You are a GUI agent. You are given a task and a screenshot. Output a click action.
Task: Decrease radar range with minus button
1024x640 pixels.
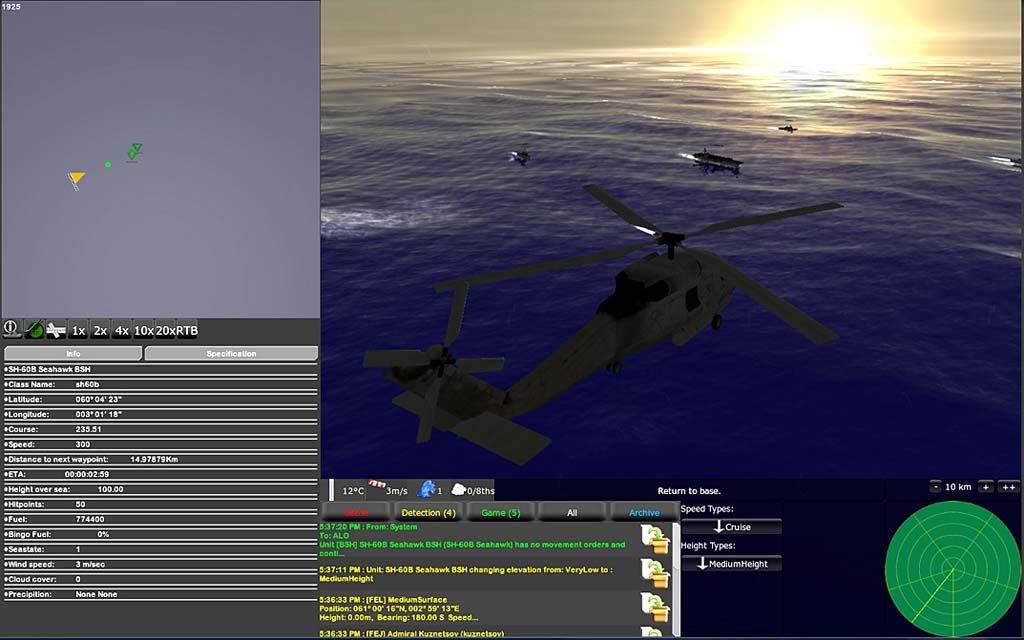pos(935,487)
